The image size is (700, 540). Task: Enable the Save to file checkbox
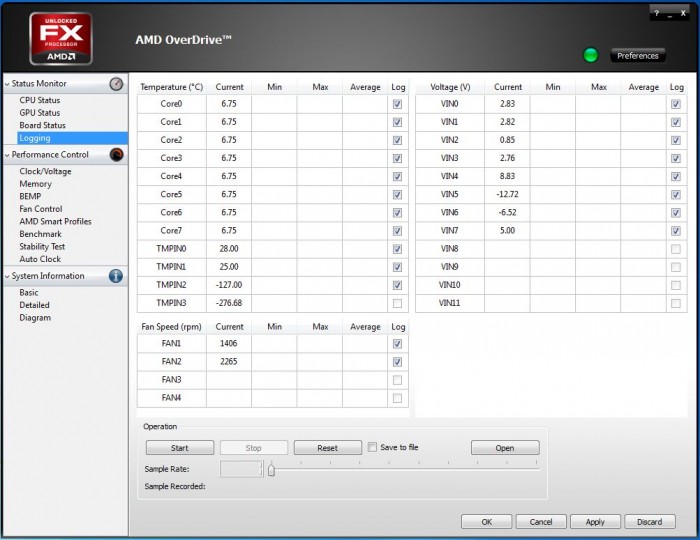[372, 447]
